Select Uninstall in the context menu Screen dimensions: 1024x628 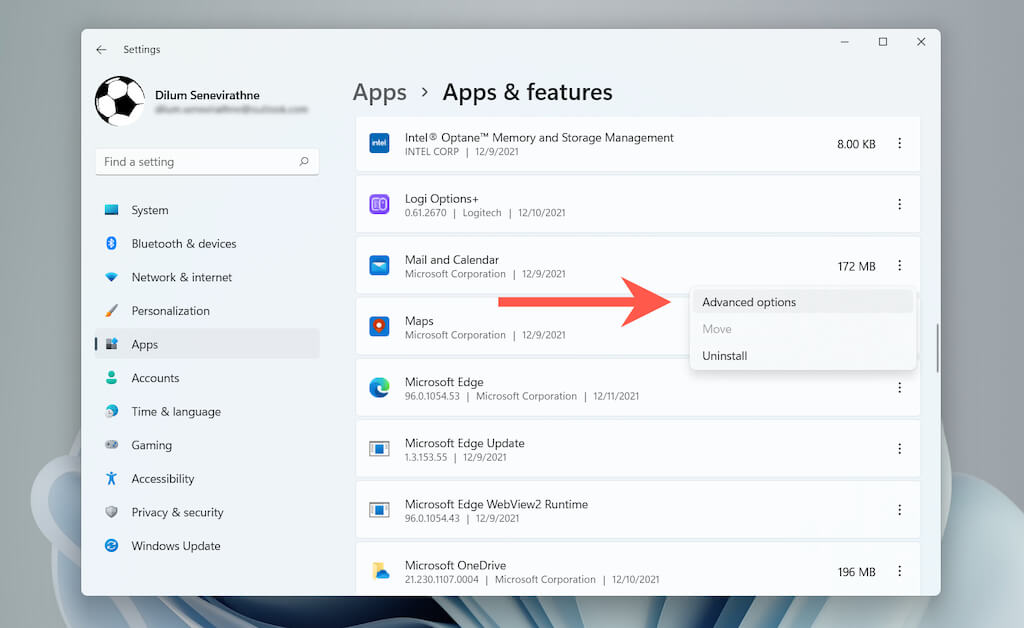725,356
